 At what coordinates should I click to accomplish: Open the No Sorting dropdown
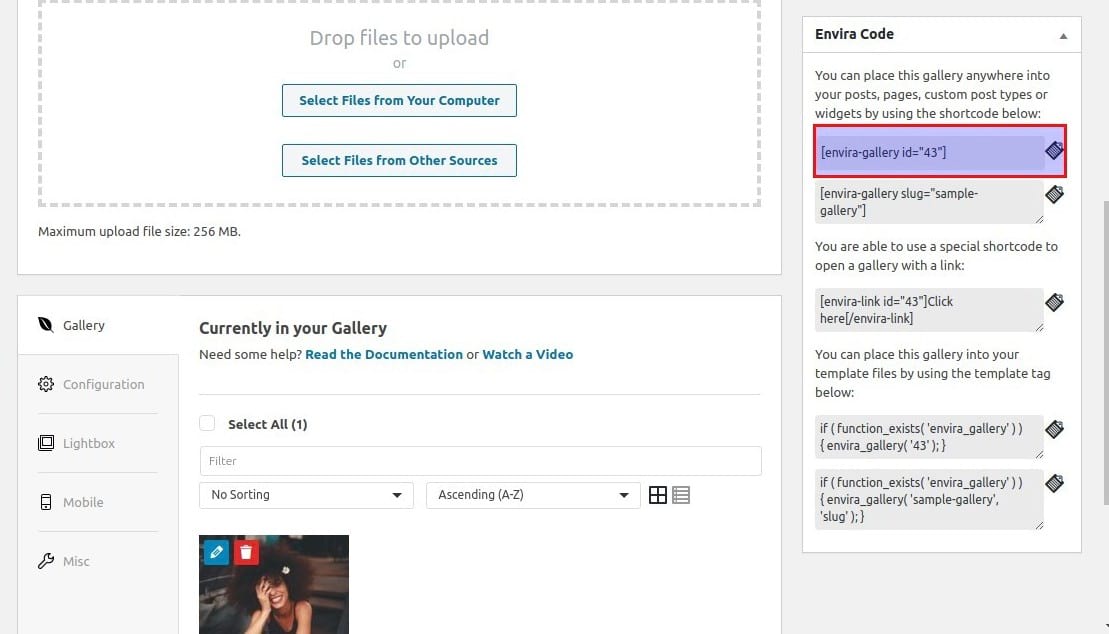[306, 495]
